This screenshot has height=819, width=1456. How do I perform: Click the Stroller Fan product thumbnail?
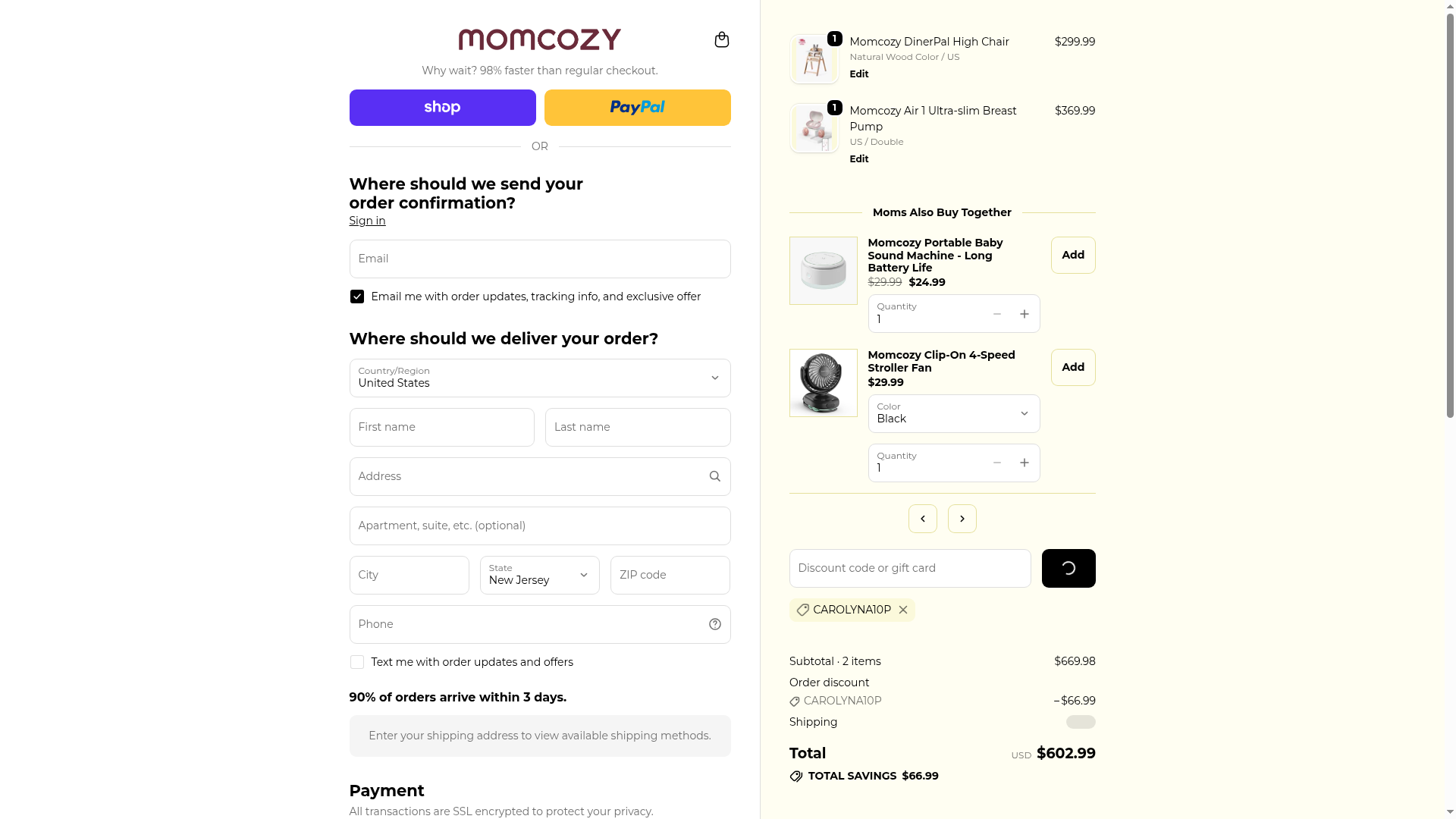823,383
